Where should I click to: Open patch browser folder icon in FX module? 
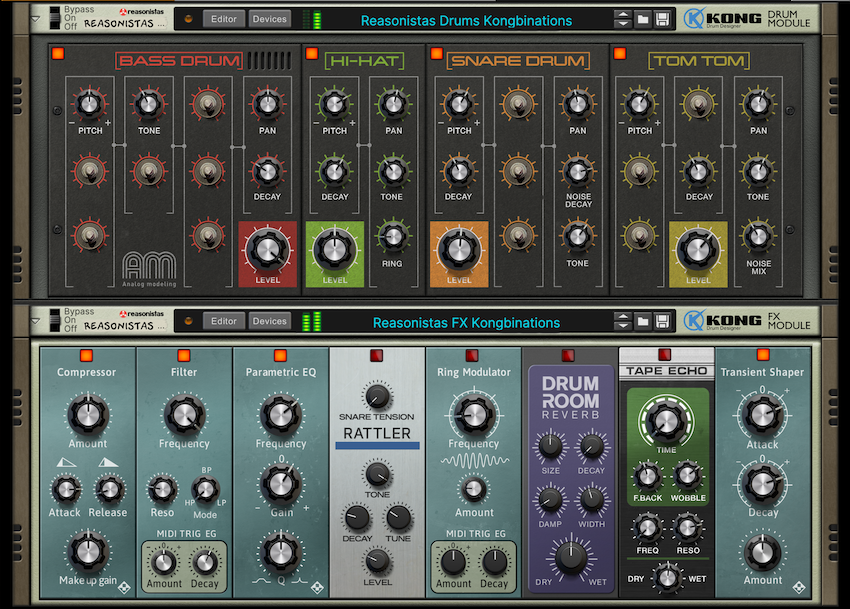[x=643, y=322]
